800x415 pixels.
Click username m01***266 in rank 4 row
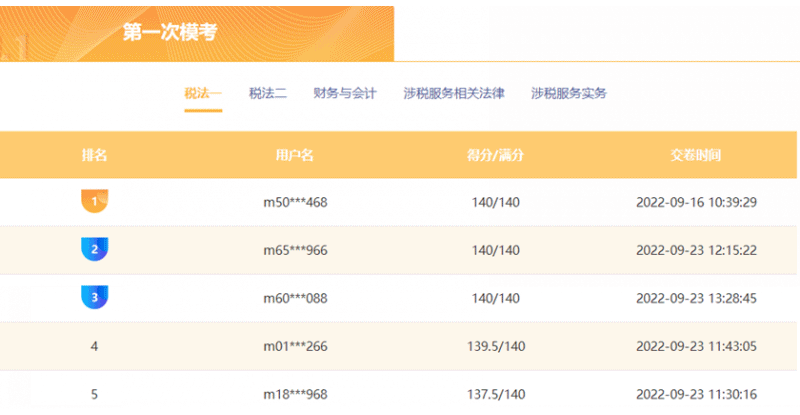[295, 346]
